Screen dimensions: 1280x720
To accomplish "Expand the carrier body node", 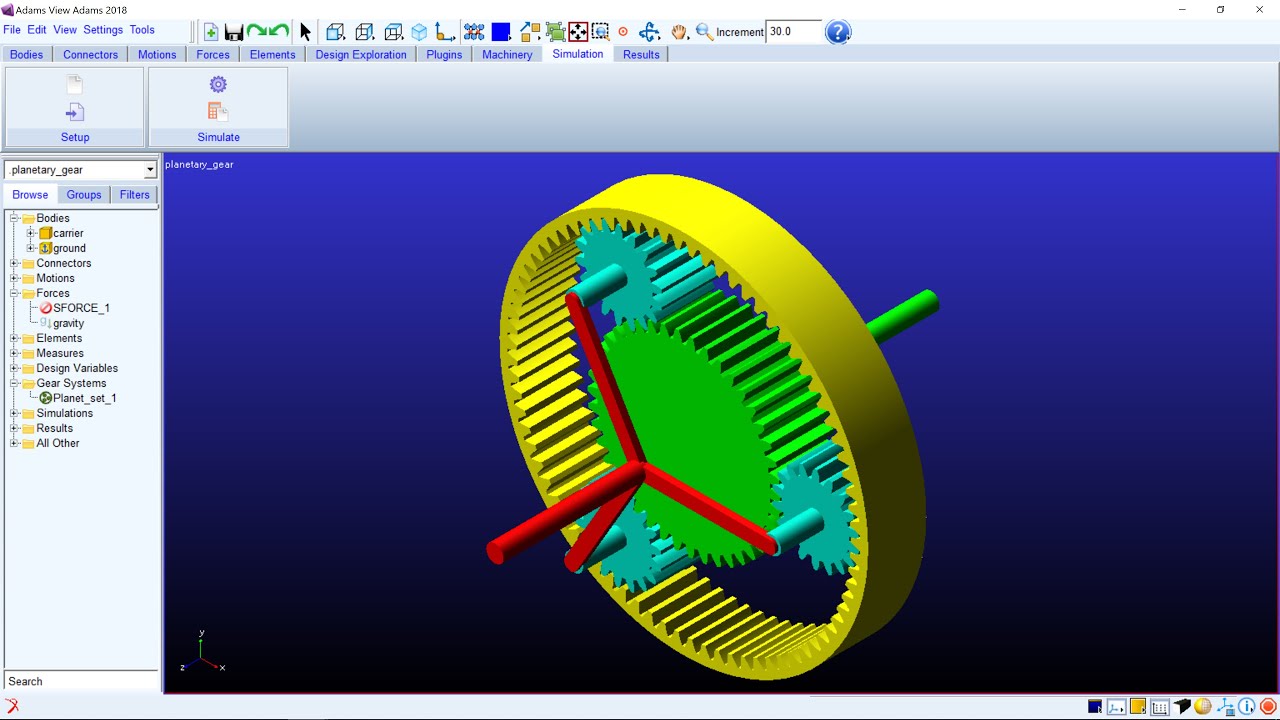I will click(x=31, y=233).
